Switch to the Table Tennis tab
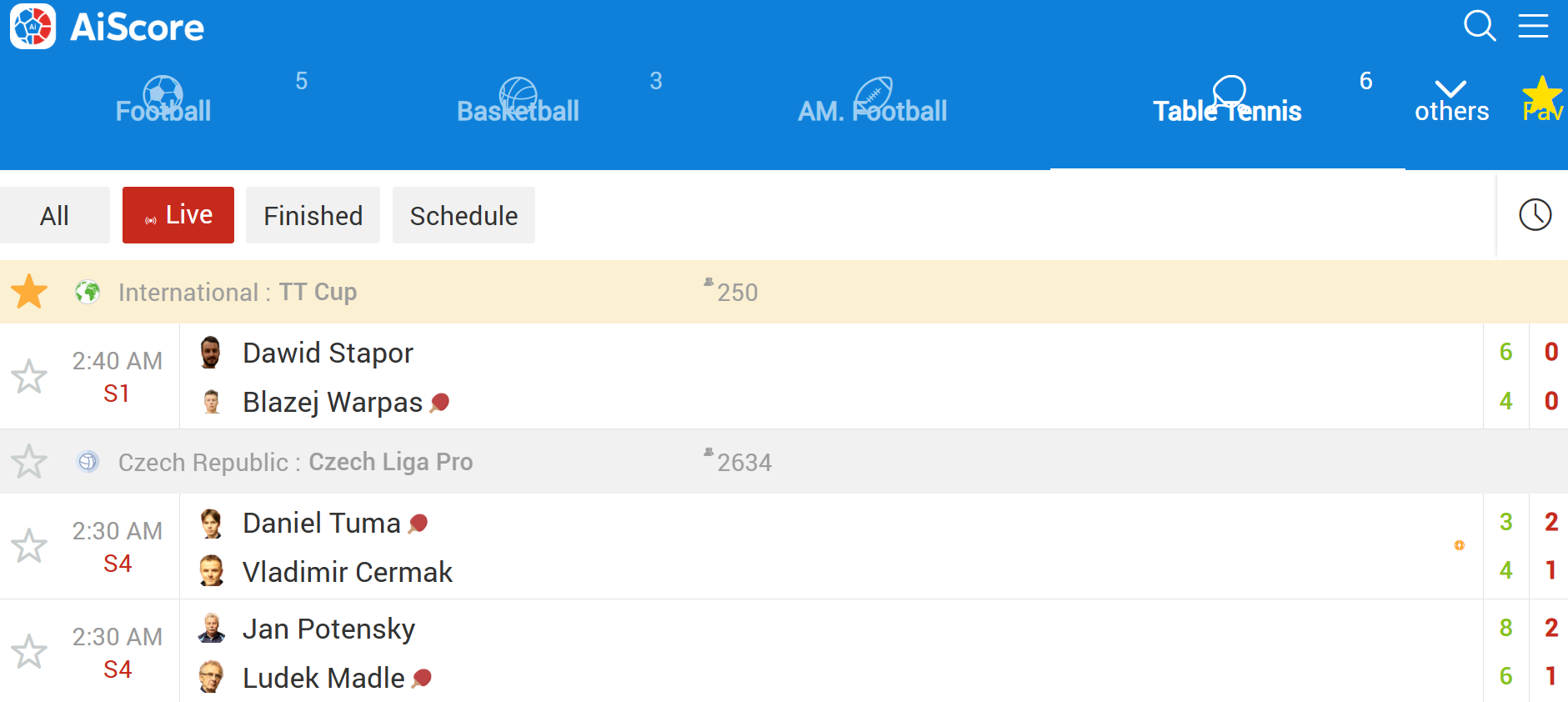 [1227, 100]
